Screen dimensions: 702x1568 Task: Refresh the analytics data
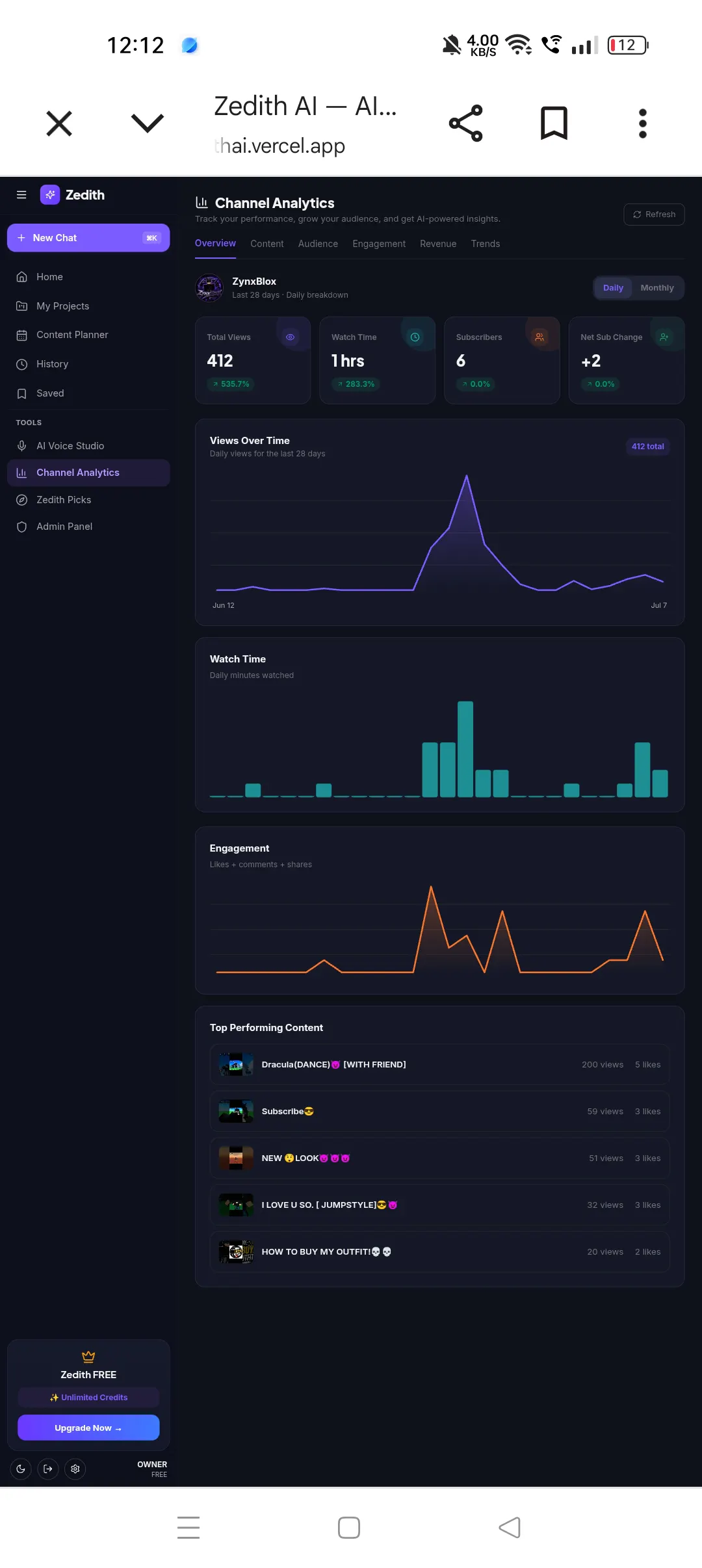pos(654,215)
